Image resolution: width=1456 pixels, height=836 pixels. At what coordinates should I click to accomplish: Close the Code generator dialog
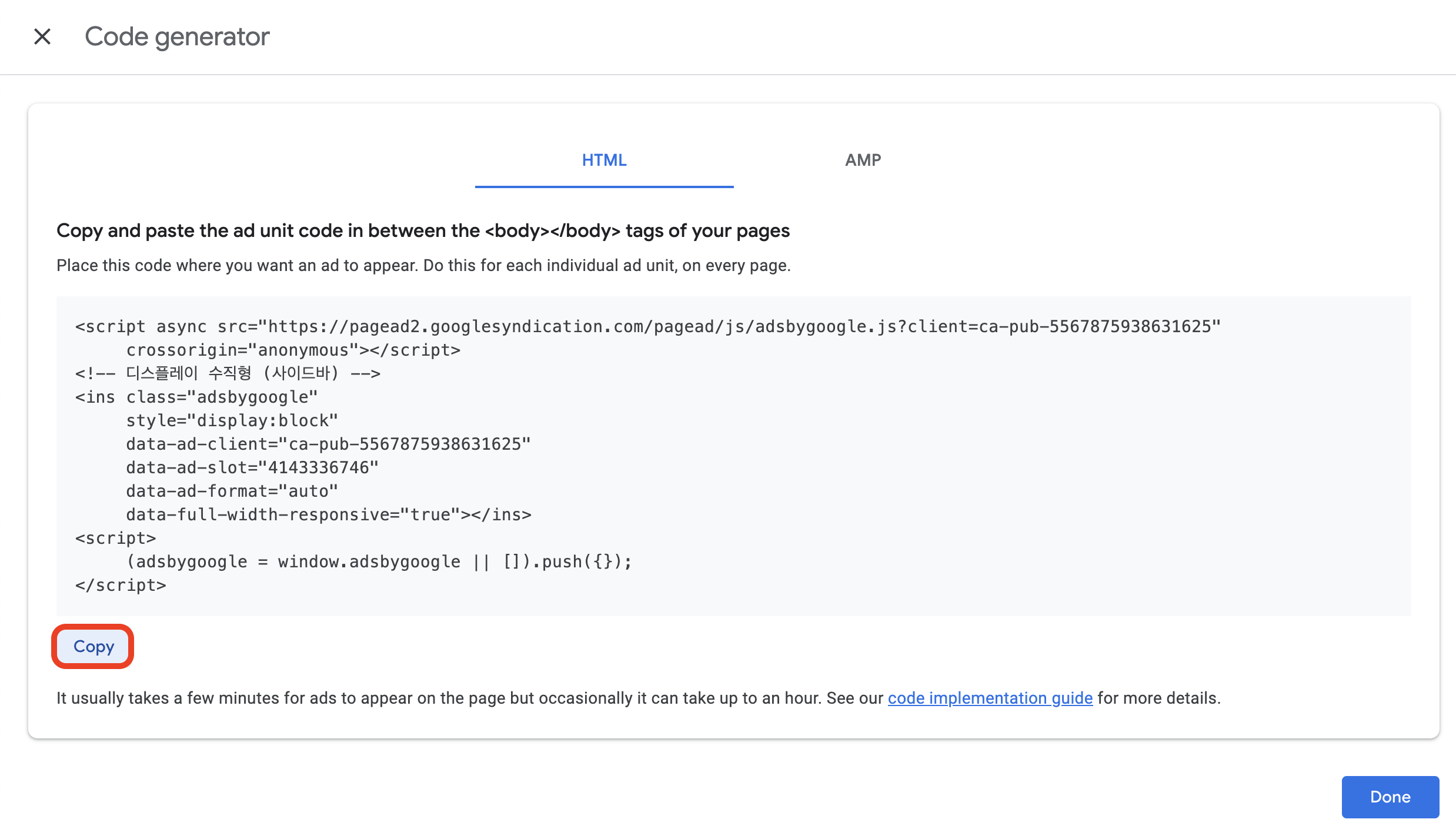pos(42,36)
